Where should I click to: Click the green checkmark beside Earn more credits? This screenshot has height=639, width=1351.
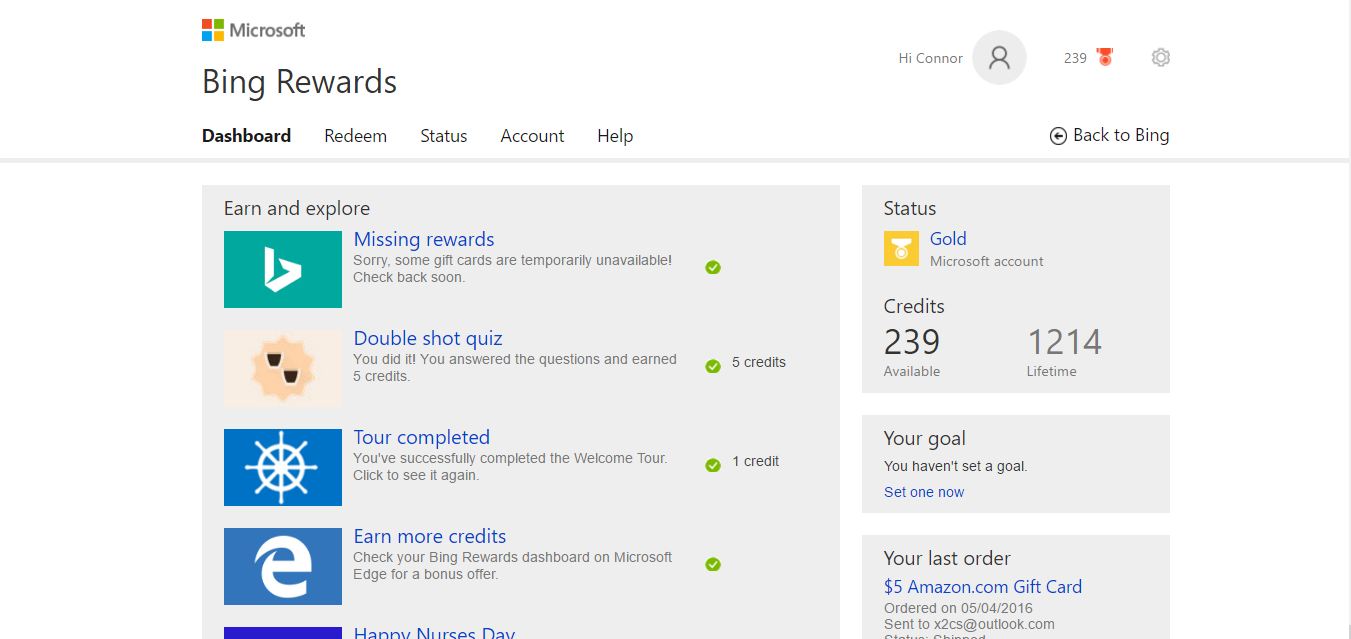click(x=713, y=564)
